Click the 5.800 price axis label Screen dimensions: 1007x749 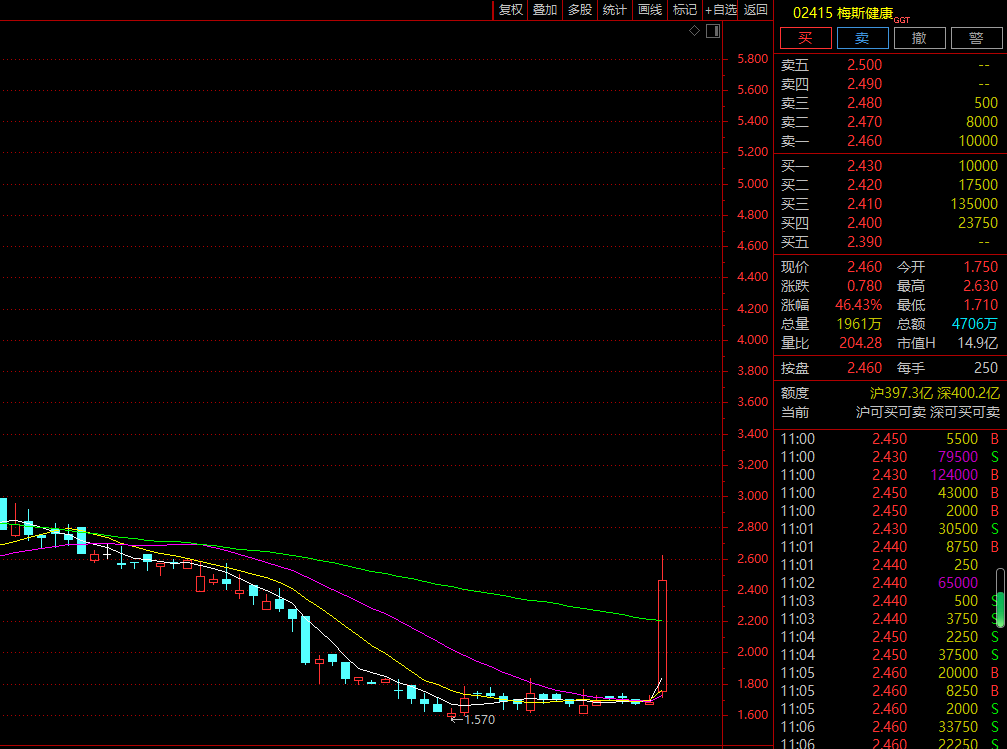752,58
